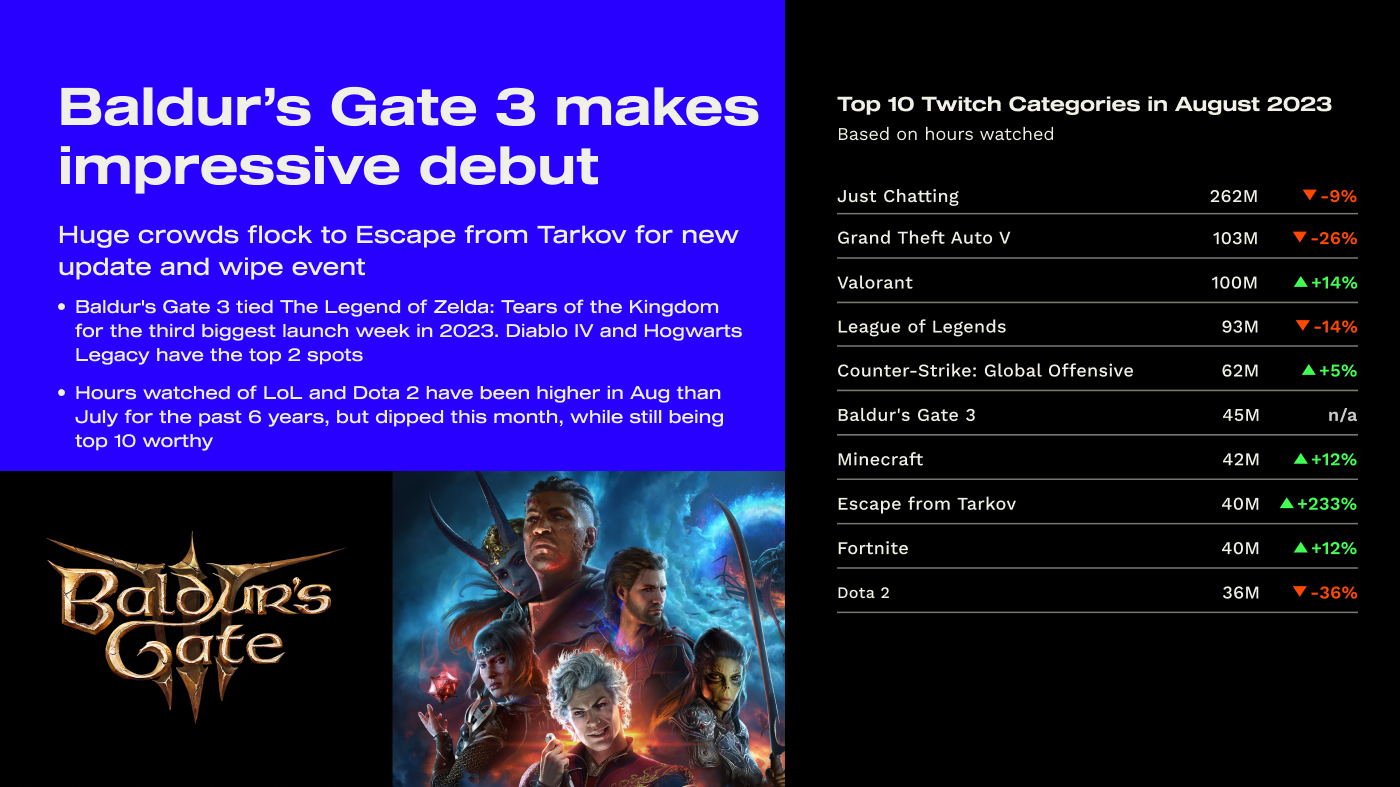
Task: Click the green up arrow beside +233%
Action: pyautogui.click(x=1287, y=504)
